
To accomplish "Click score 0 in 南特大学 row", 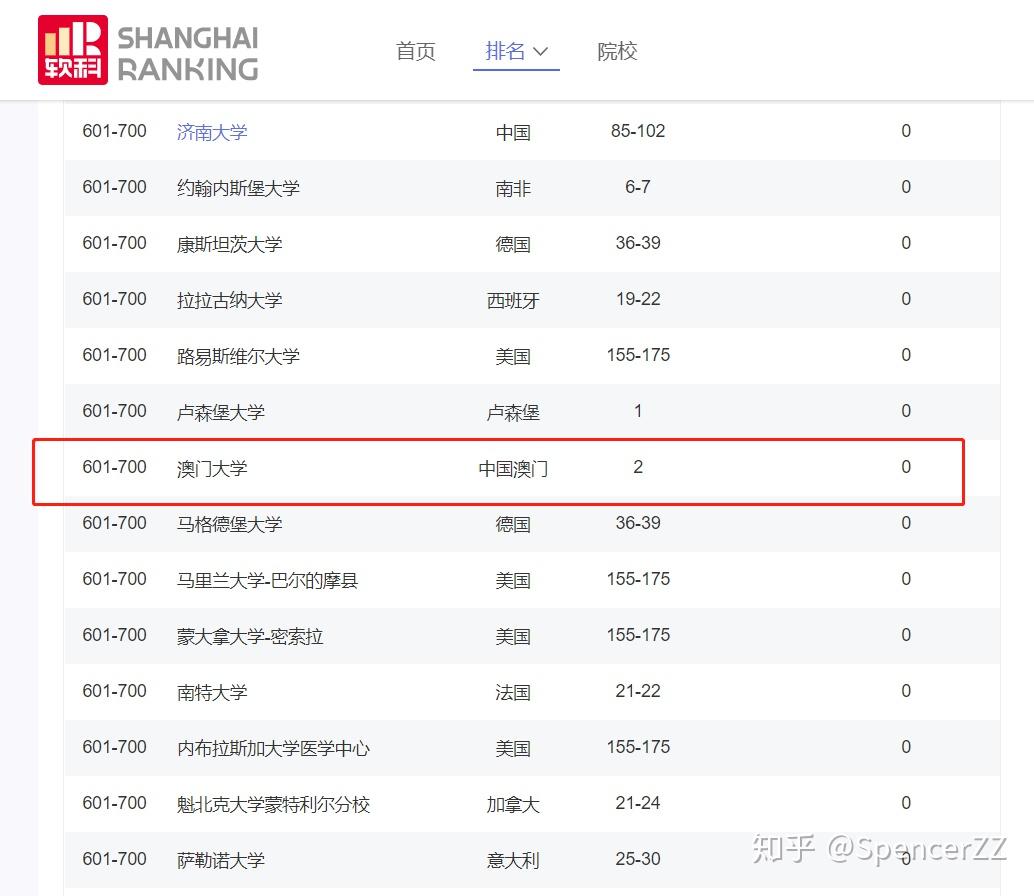I will tap(906, 691).
